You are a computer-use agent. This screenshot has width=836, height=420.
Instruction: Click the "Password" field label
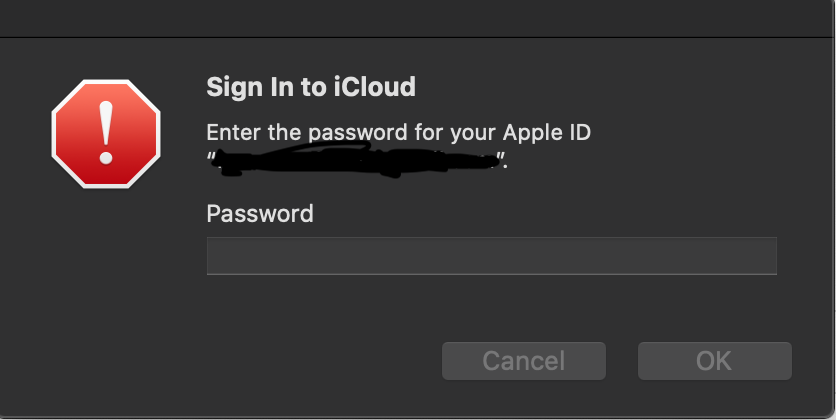tap(259, 213)
